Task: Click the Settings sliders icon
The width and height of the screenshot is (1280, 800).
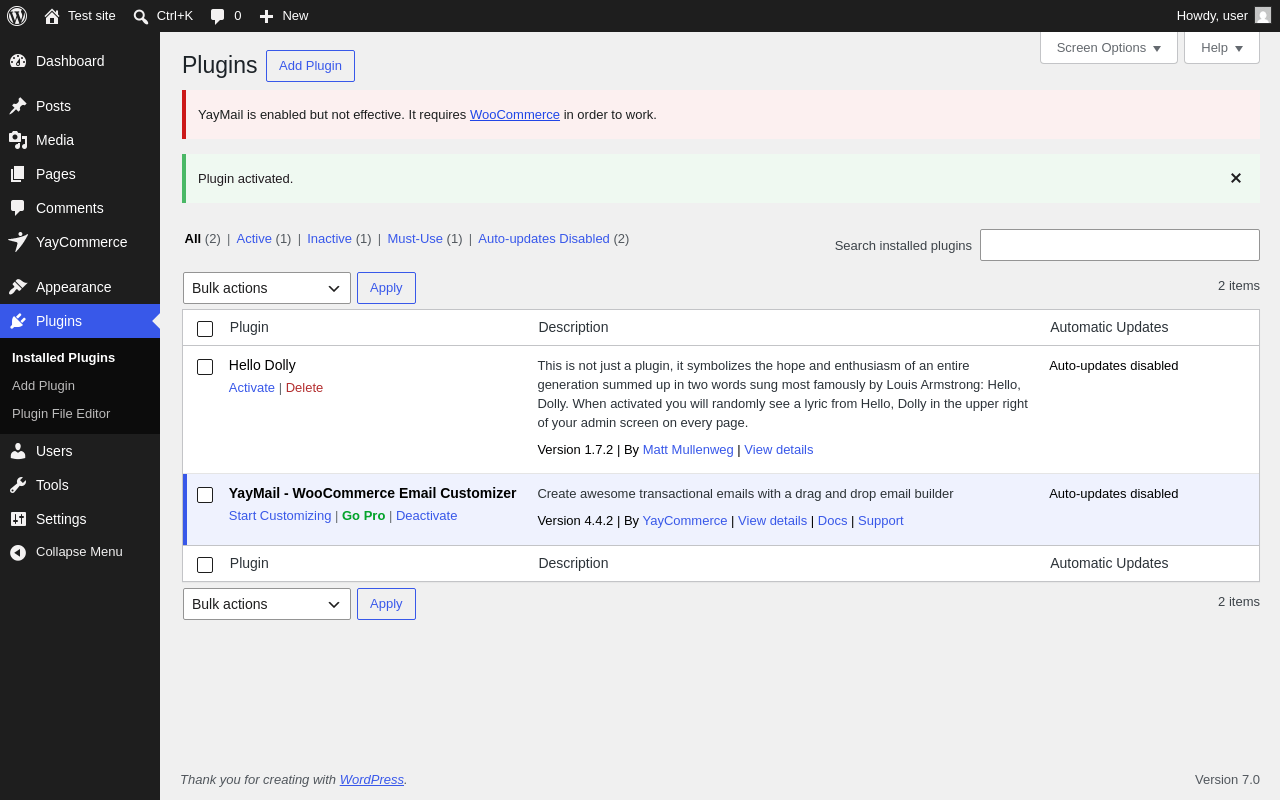Action: (18, 519)
